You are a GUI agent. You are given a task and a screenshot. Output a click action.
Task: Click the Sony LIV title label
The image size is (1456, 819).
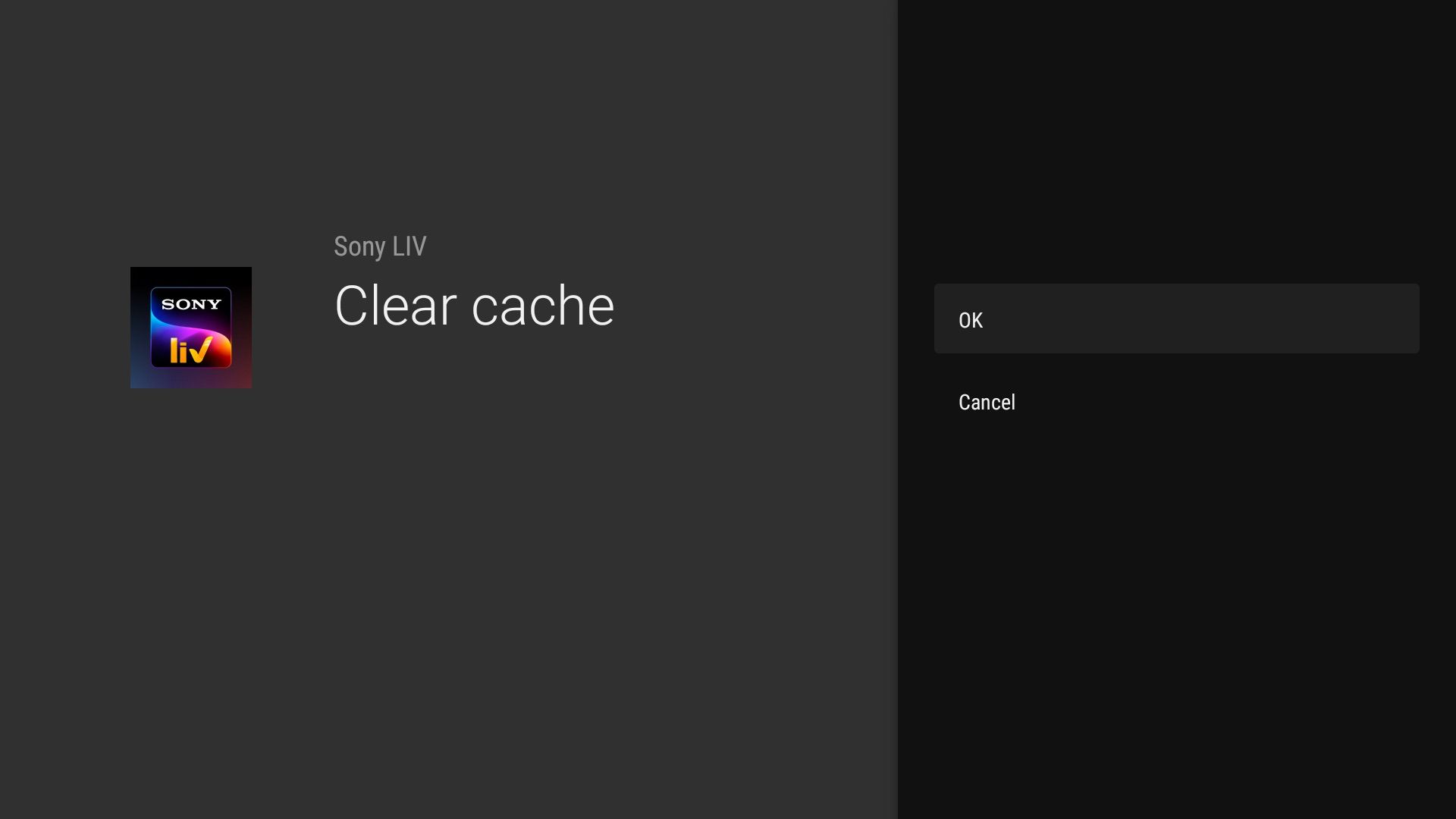pos(379,245)
